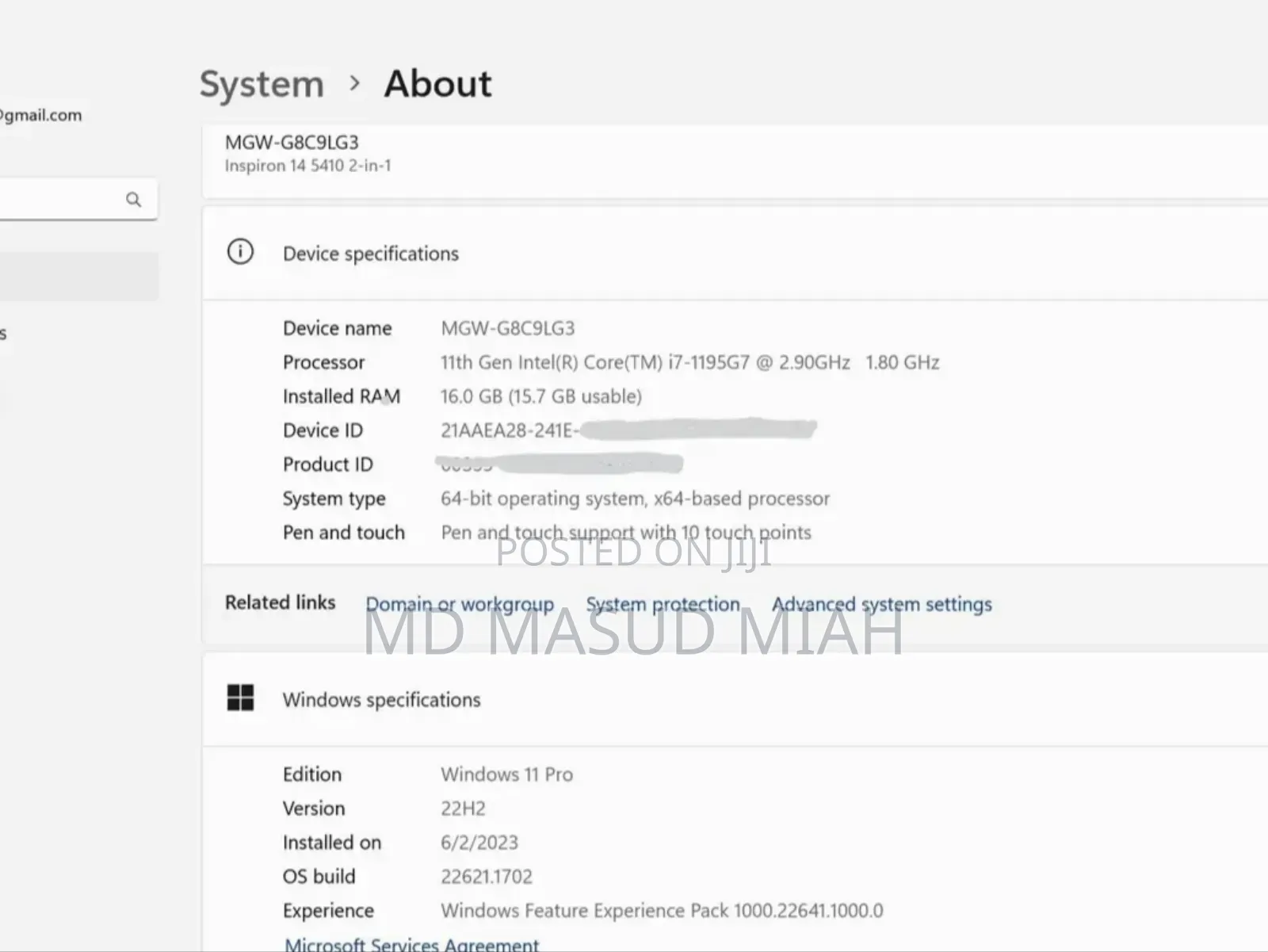The image size is (1268, 952).
Task: Click the Windows specifications section header
Action: (x=381, y=700)
